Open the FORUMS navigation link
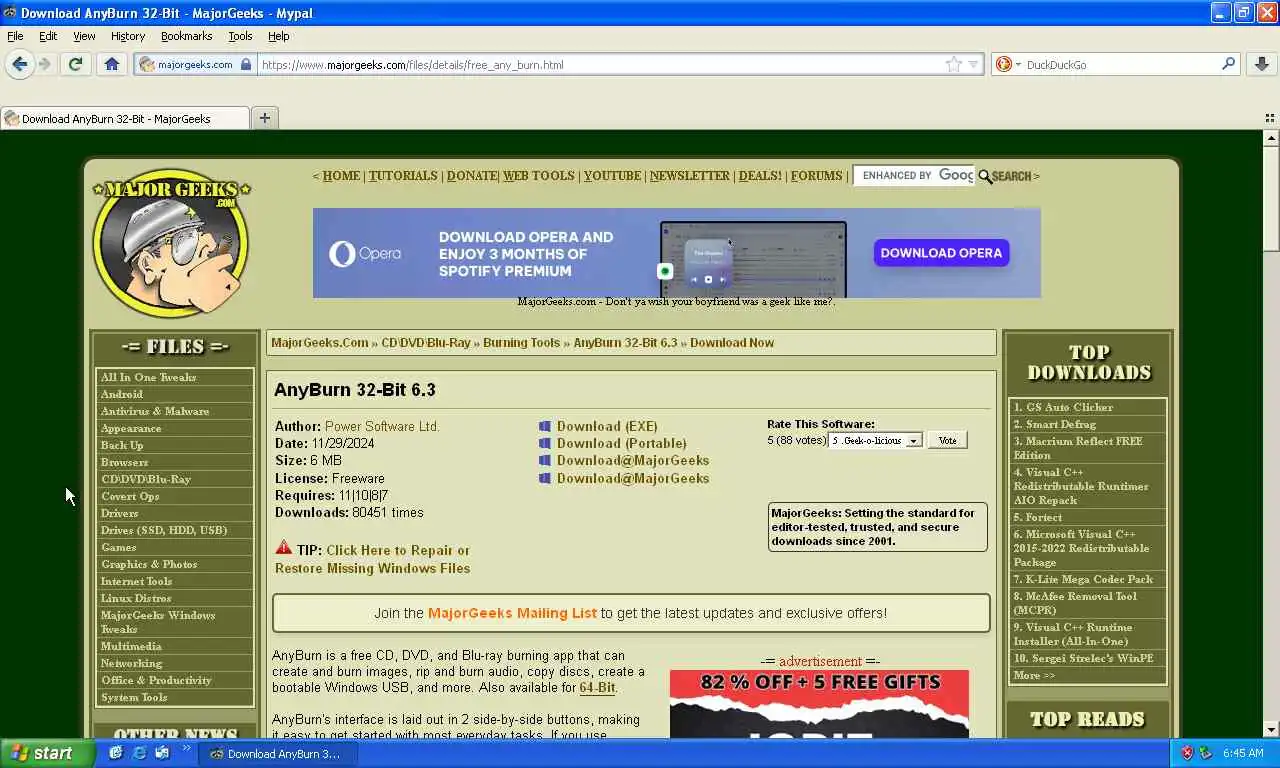Screen dimensions: 1280x768 pos(816,176)
